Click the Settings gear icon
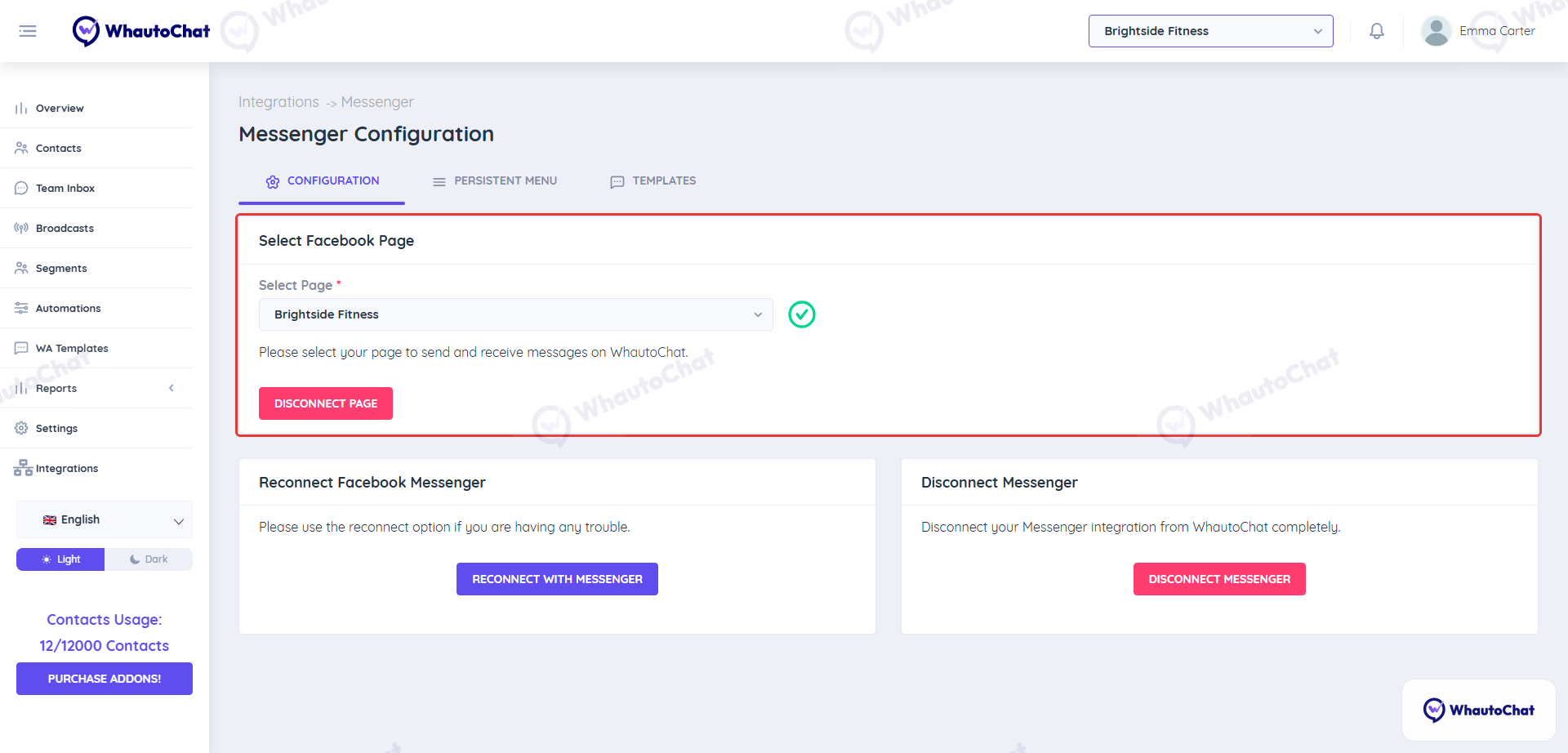 21,428
